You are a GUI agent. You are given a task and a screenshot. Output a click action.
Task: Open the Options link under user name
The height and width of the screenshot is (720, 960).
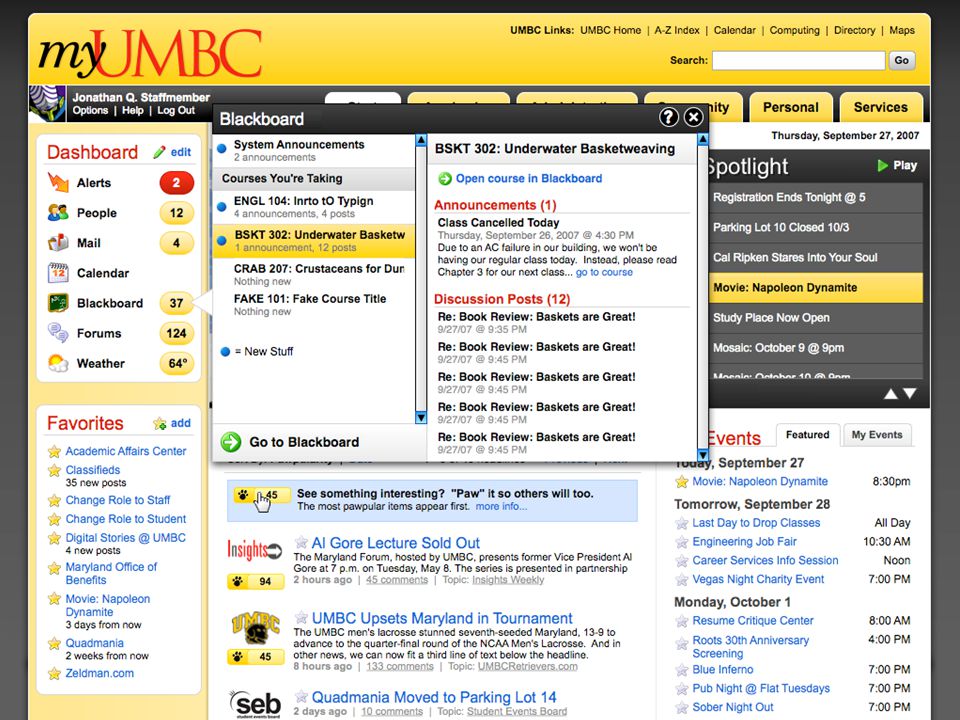pyautogui.click(x=90, y=110)
